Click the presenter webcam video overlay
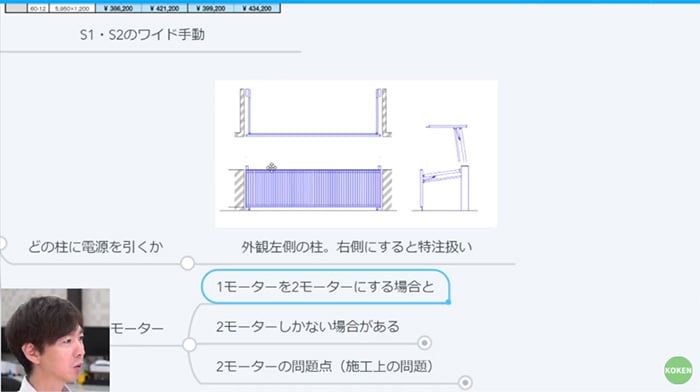700x392 pixels. [55, 340]
